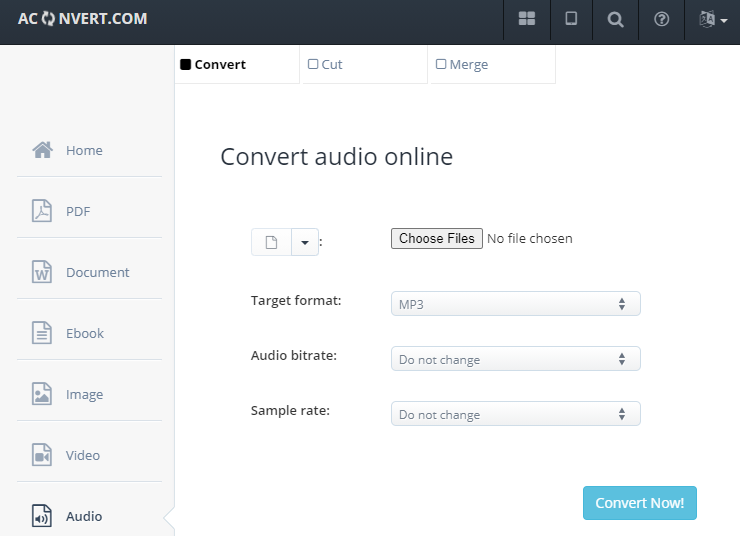The height and width of the screenshot is (536, 740).
Task: Click the PDF file icon
Action: (42, 210)
